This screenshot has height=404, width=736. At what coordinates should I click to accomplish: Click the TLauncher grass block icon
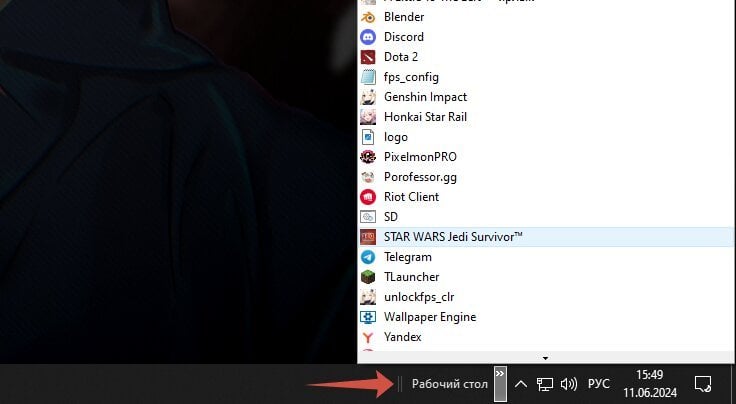[368, 277]
